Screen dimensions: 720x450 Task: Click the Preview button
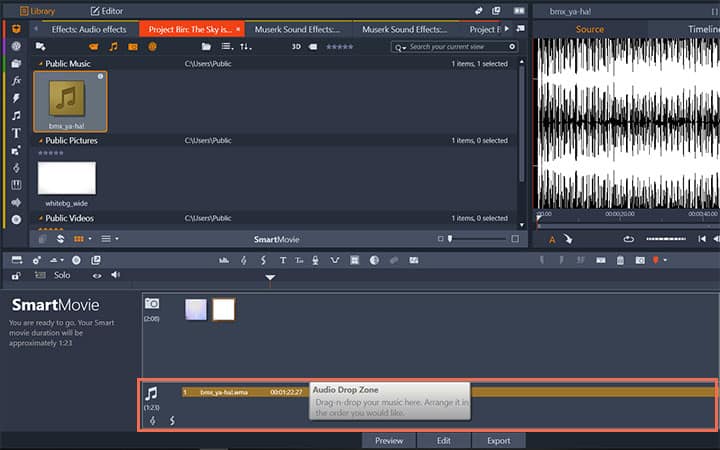click(x=389, y=440)
